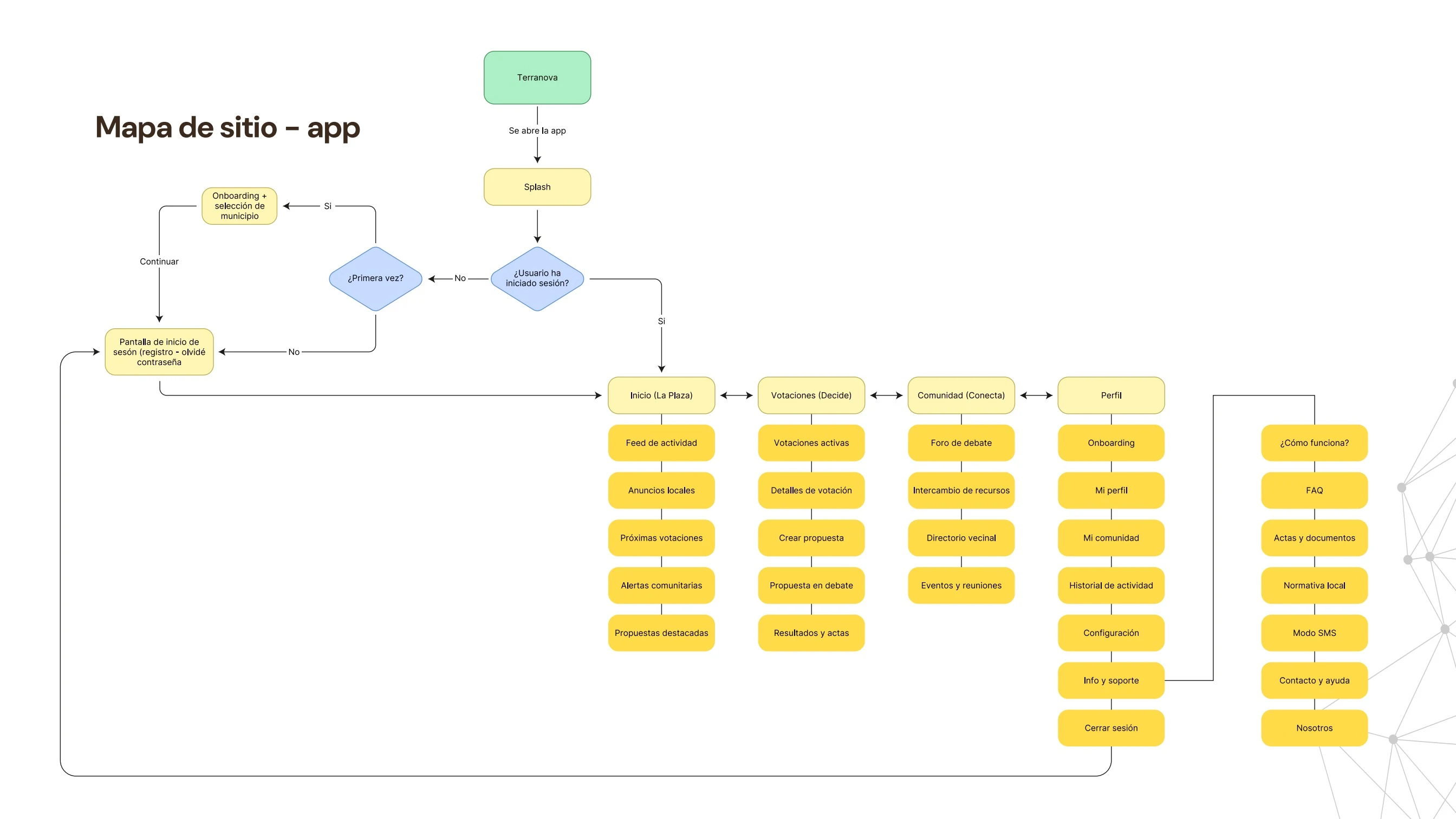Select the Votaciones (Decide) section node
Image resolution: width=1456 pixels, height=819 pixels.
pos(811,395)
